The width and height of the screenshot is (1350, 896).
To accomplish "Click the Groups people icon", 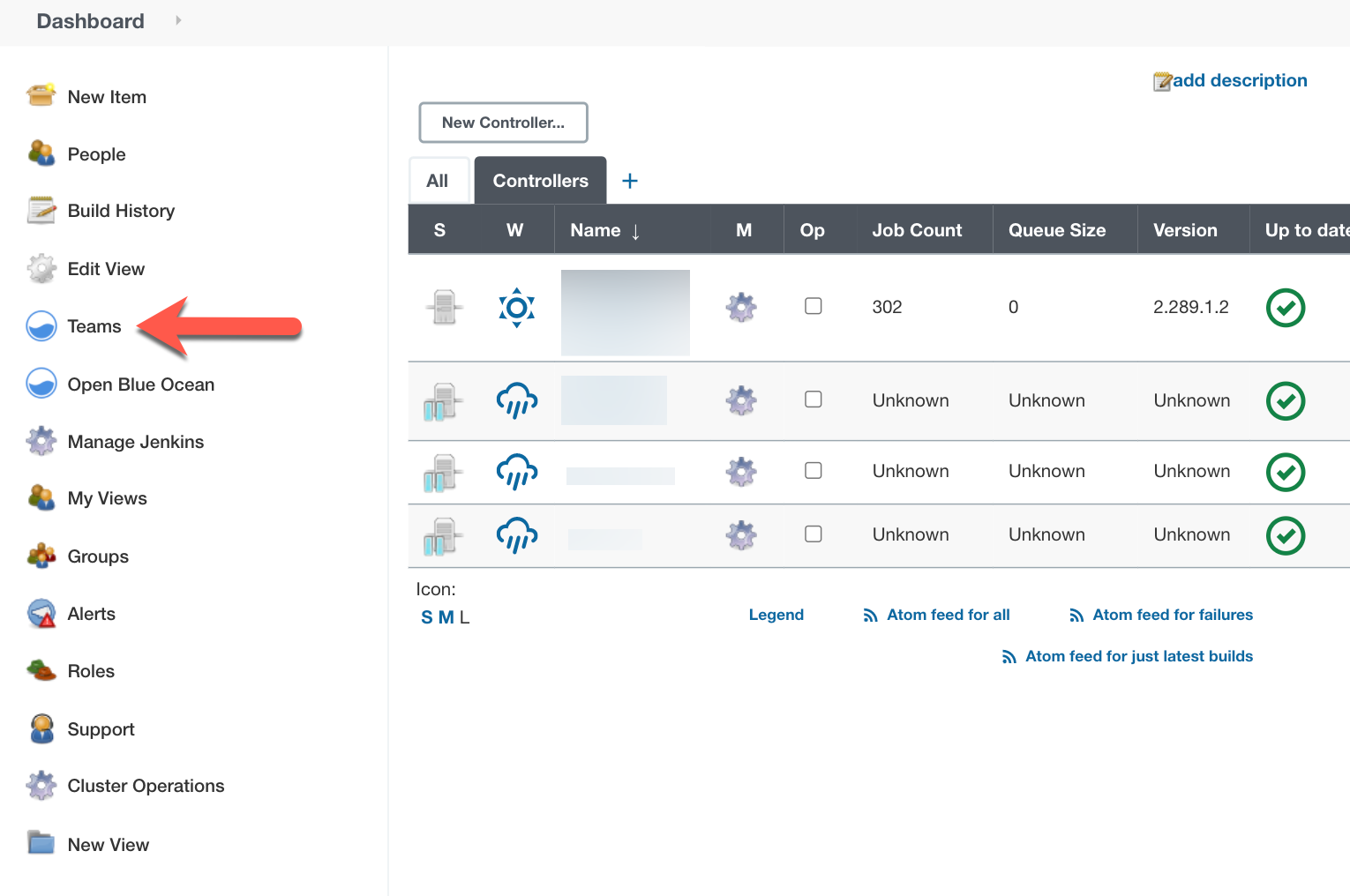I will [x=41, y=556].
